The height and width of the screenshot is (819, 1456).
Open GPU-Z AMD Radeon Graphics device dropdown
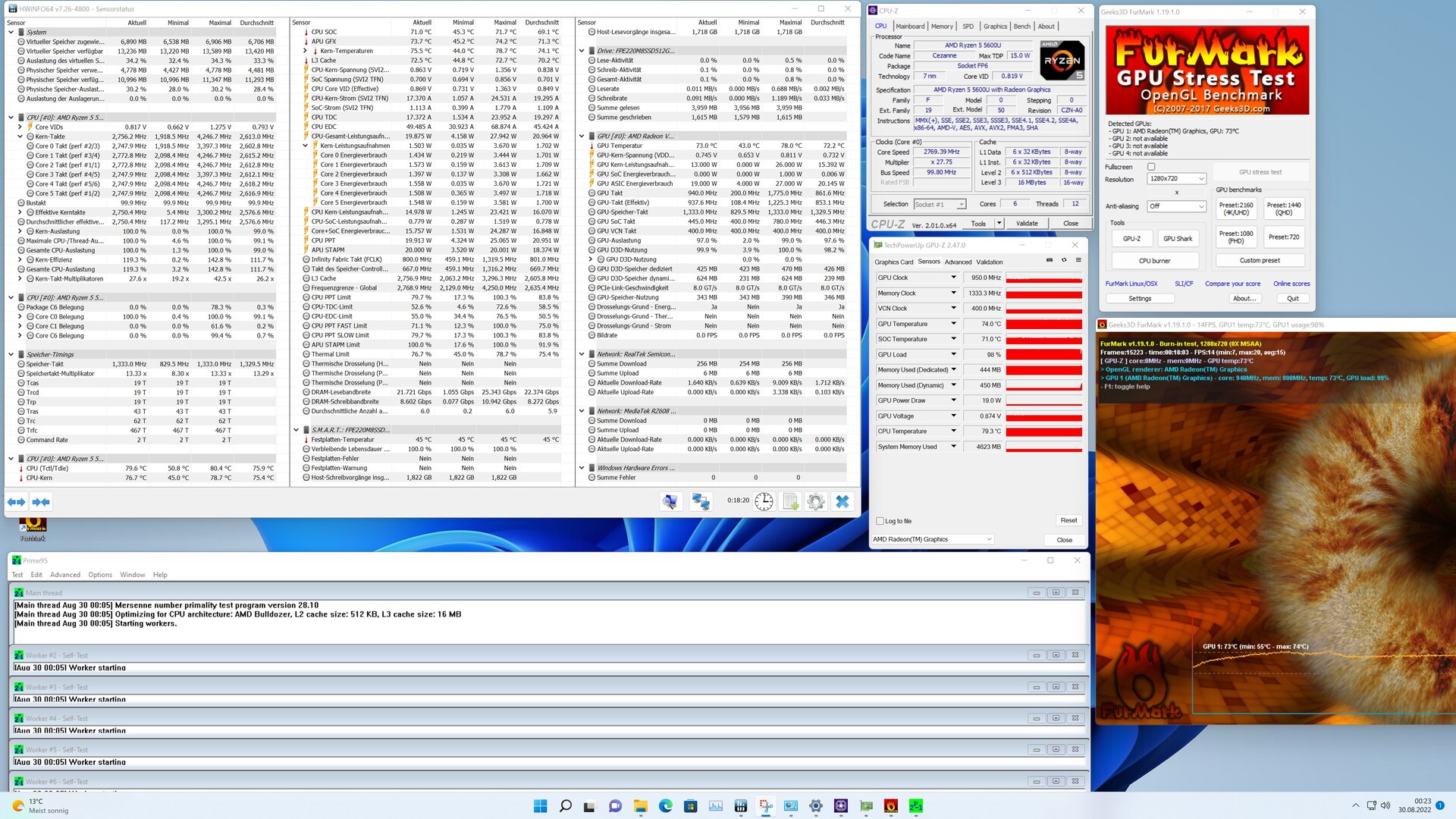tap(932, 539)
